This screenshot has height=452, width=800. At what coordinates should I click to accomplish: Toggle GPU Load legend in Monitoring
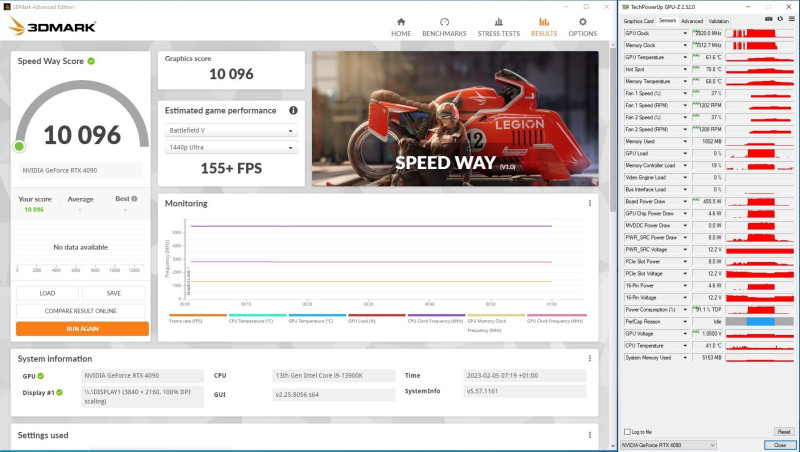point(377,318)
